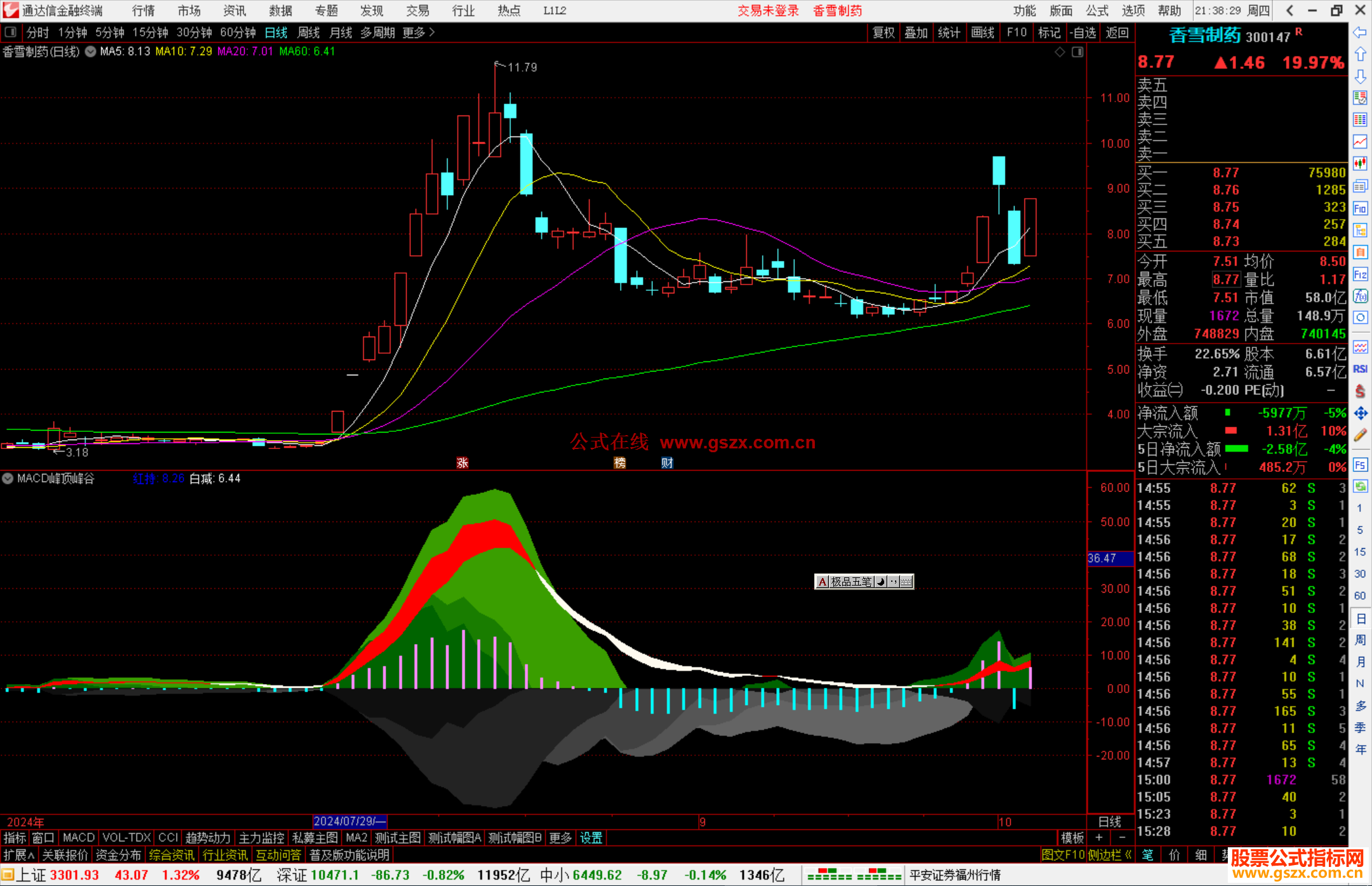This screenshot has height=886, width=1372.
Task: Click the red S dollar icon in sidebar
Action: pos(1360,391)
